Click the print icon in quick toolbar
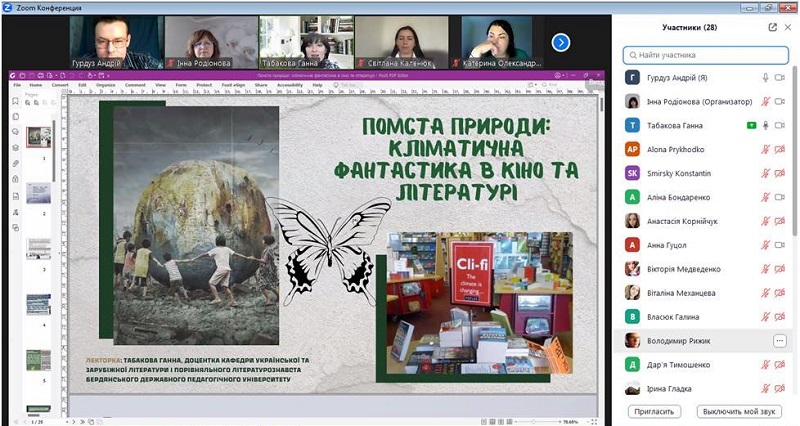Image resolution: width=800 pixels, height=426 pixels. (x=41, y=76)
